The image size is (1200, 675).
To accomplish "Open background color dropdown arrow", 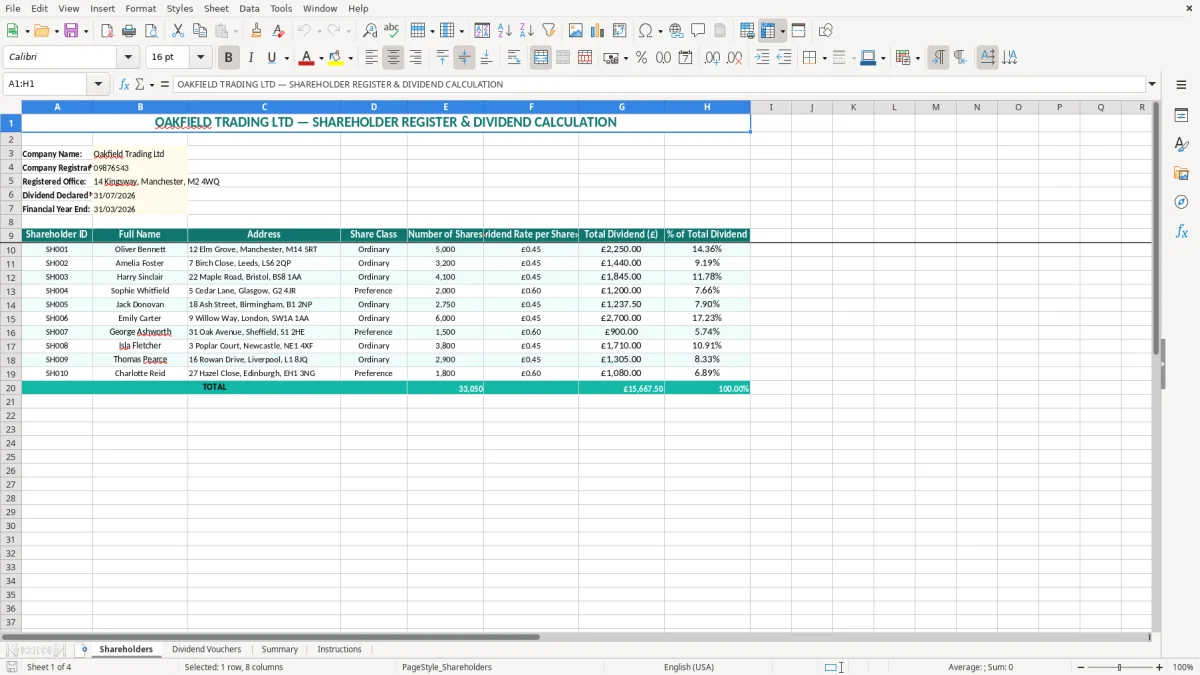I will (x=350, y=58).
